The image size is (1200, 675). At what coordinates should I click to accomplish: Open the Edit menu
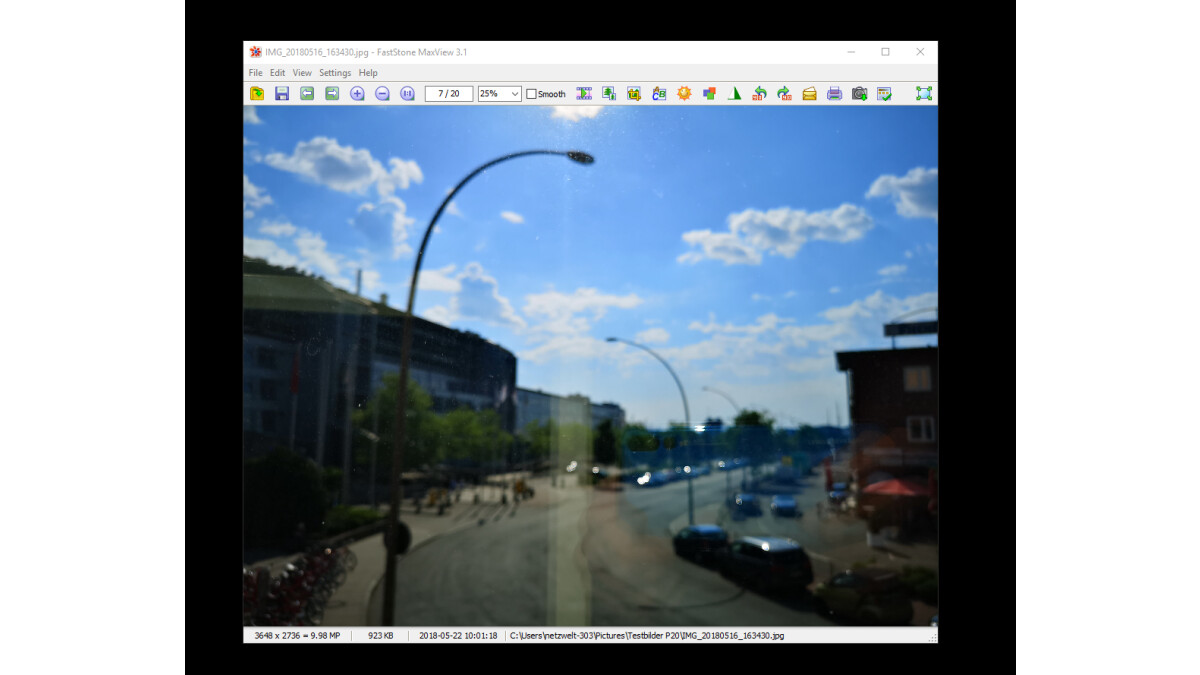click(x=276, y=72)
